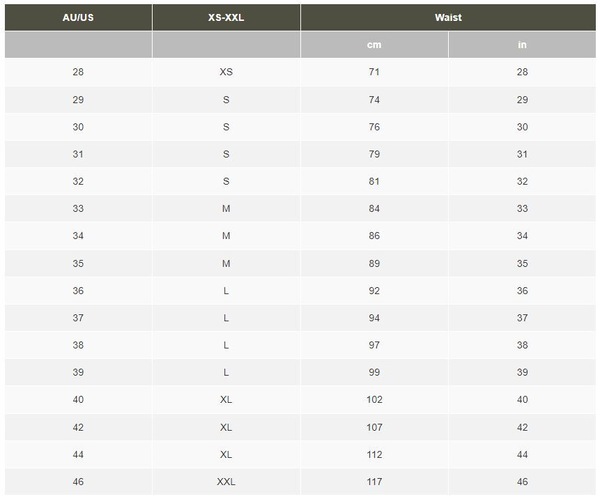Click the AU/US column header
This screenshot has height=499, width=600.
(78, 18)
